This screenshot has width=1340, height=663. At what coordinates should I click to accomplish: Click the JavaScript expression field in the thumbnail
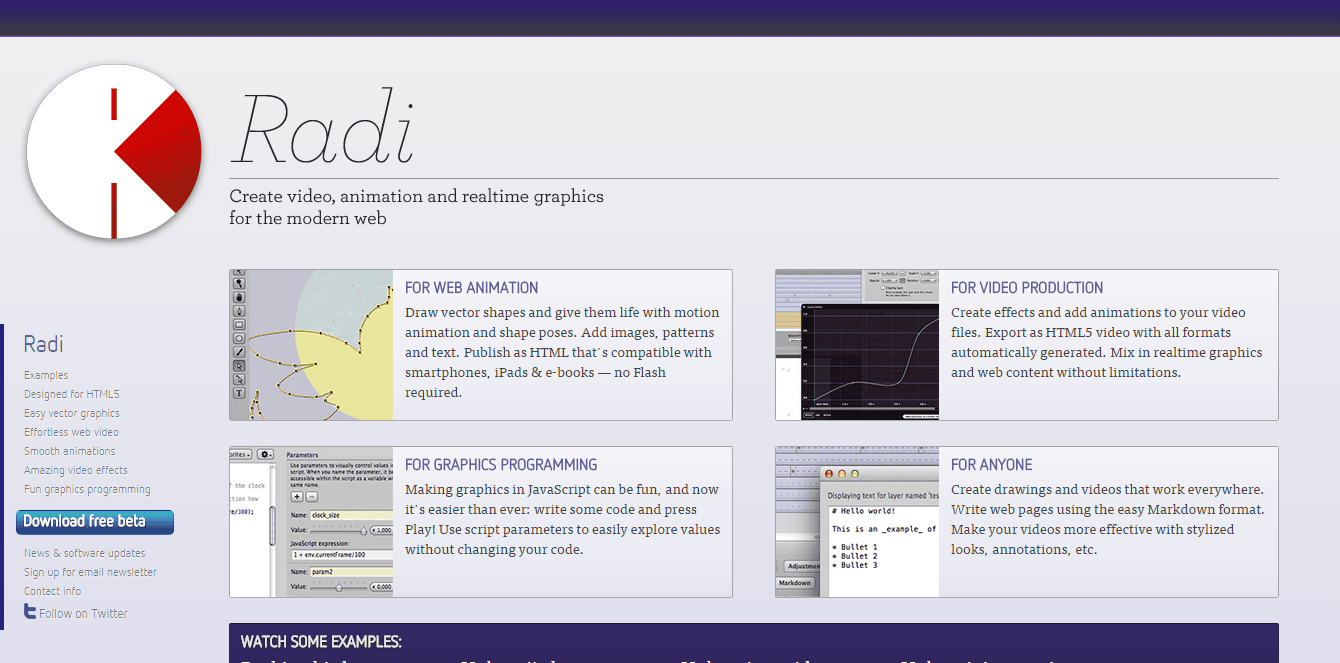pyautogui.click(x=342, y=555)
